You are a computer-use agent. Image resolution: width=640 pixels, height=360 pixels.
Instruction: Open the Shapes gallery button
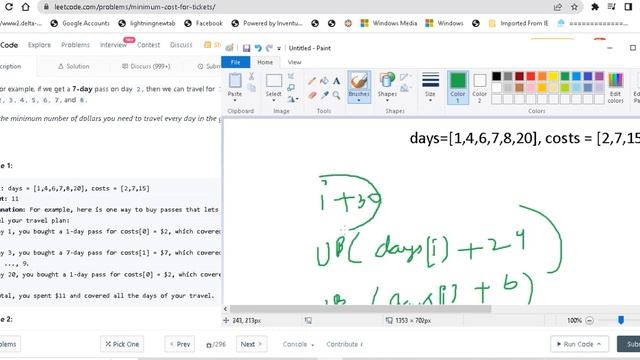387,87
